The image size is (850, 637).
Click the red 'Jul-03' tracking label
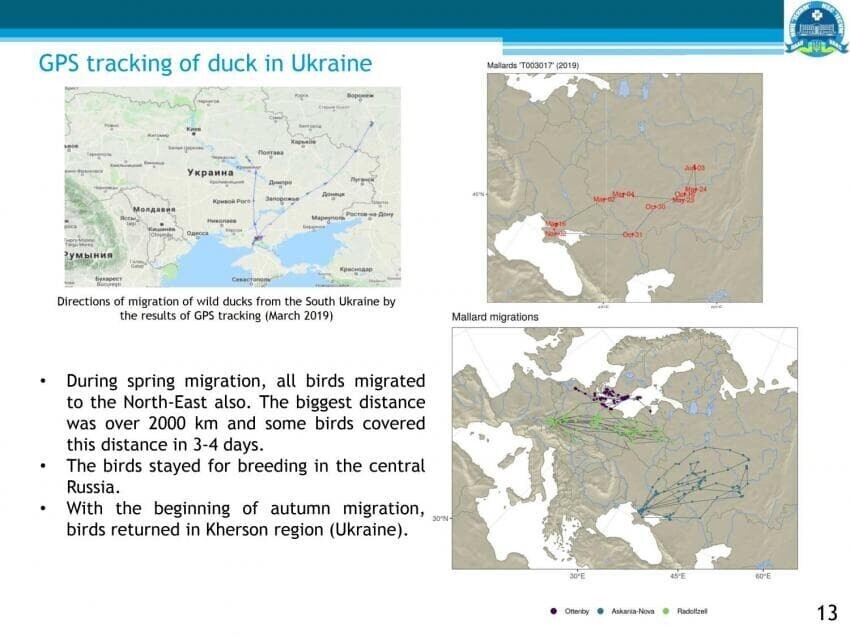(694, 168)
